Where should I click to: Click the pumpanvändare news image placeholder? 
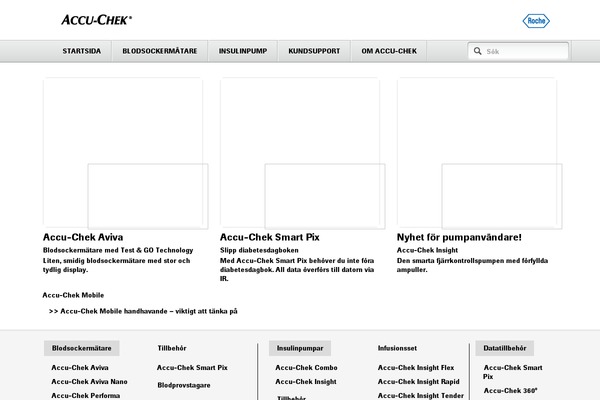[x=477, y=152]
